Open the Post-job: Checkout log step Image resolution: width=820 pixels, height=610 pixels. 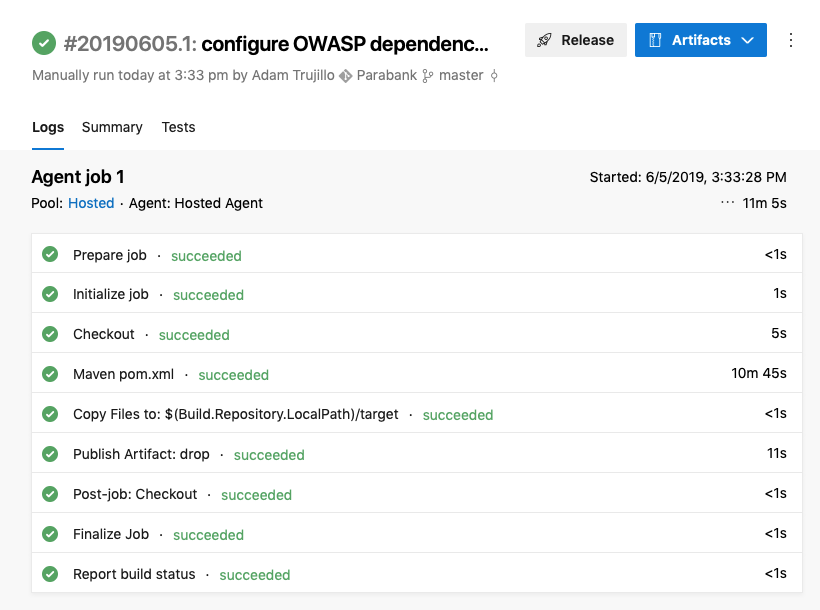tap(417, 493)
